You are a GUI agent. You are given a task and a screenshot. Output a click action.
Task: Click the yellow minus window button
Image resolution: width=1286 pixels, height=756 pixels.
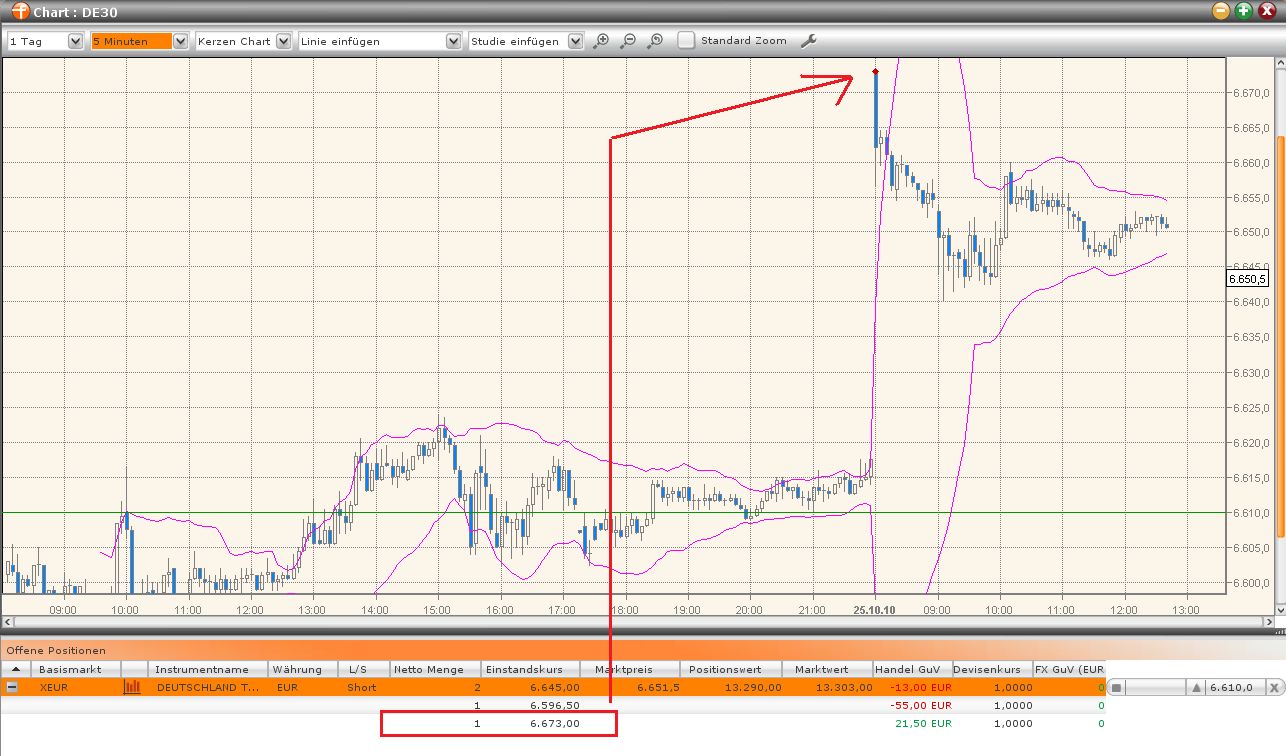coord(1221,11)
